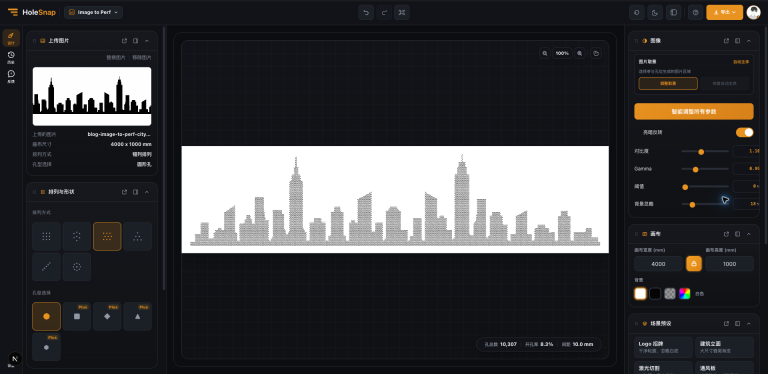Click the canvas height field showing 1000

[x=729, y=264]
